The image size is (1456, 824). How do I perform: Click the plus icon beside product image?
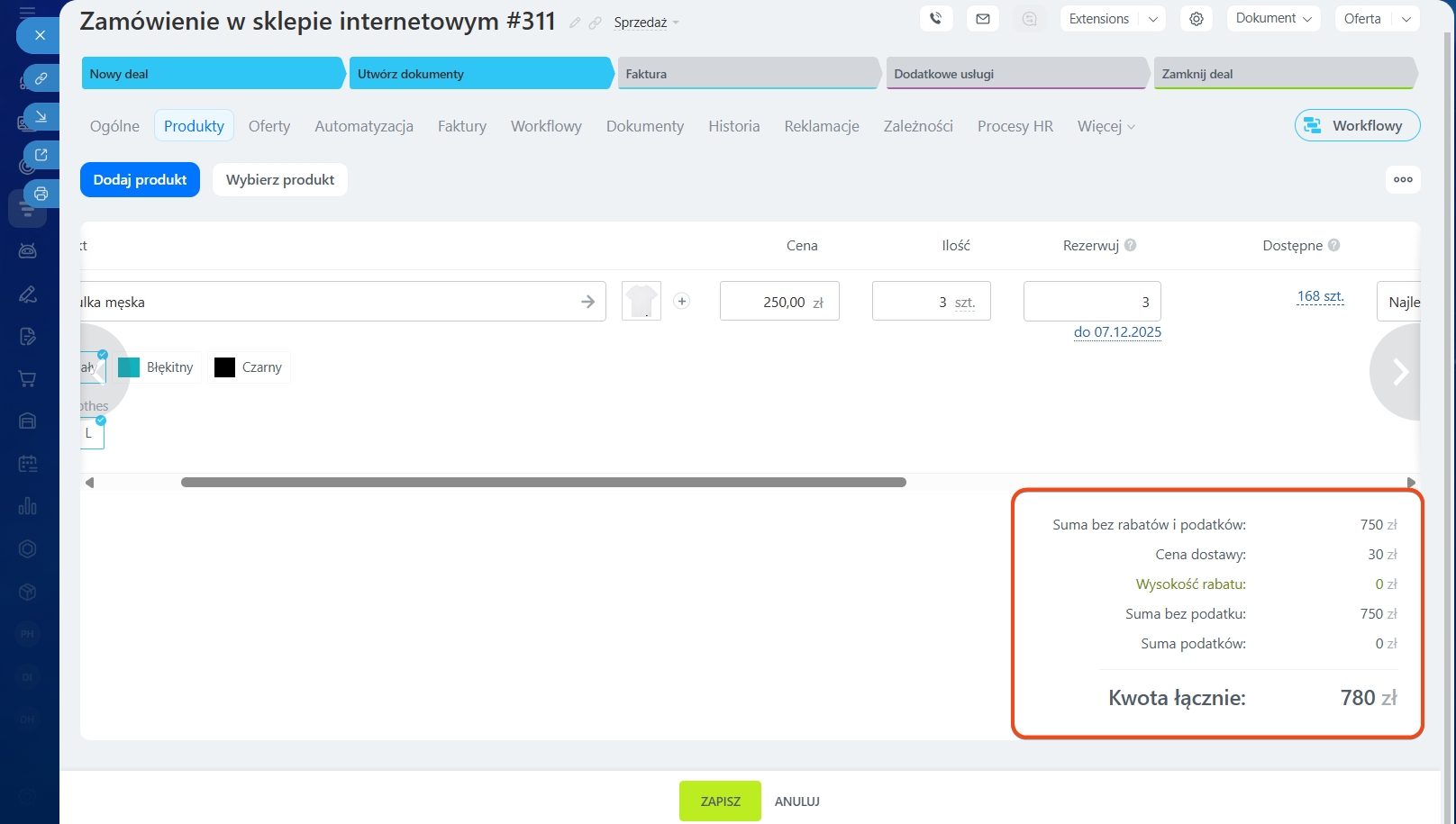click(x=682, y=302)
